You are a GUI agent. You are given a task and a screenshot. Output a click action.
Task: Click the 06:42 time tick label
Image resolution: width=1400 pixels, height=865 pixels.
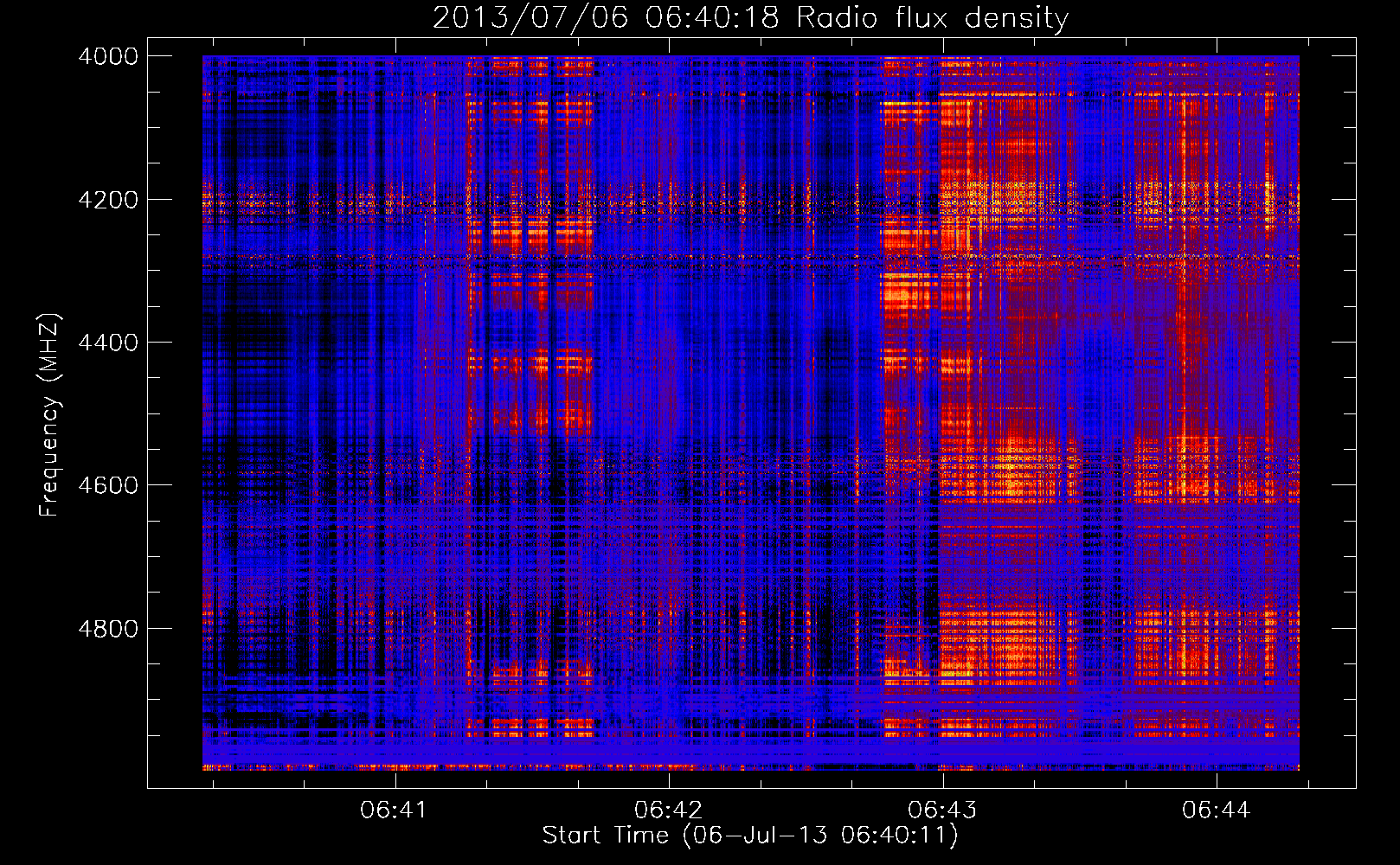pyautogui.click(x=668, y=811)
